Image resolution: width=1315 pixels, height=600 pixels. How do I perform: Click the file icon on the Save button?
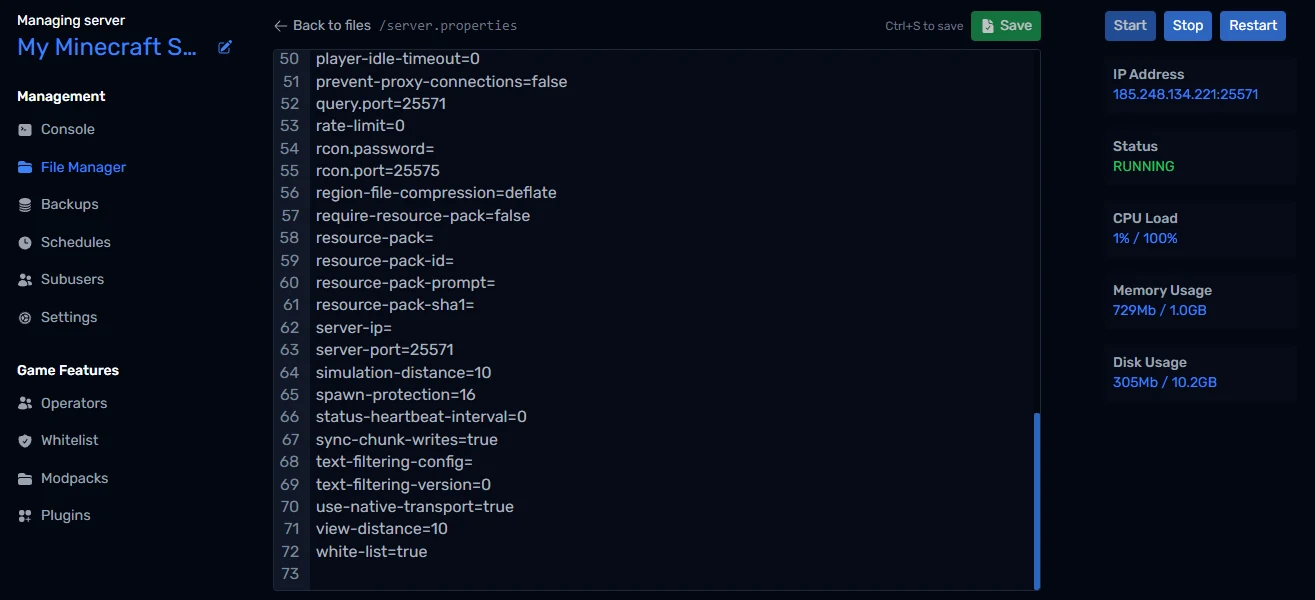988,26
